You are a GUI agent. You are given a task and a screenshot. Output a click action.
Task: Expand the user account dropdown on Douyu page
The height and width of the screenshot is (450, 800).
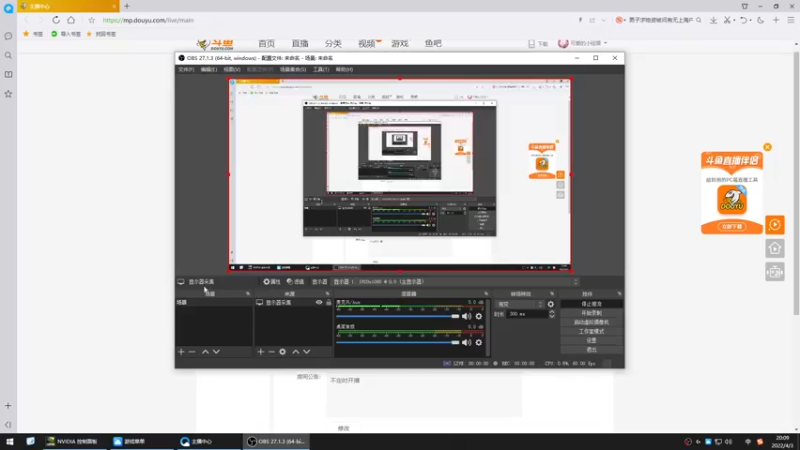pos(606,43)
